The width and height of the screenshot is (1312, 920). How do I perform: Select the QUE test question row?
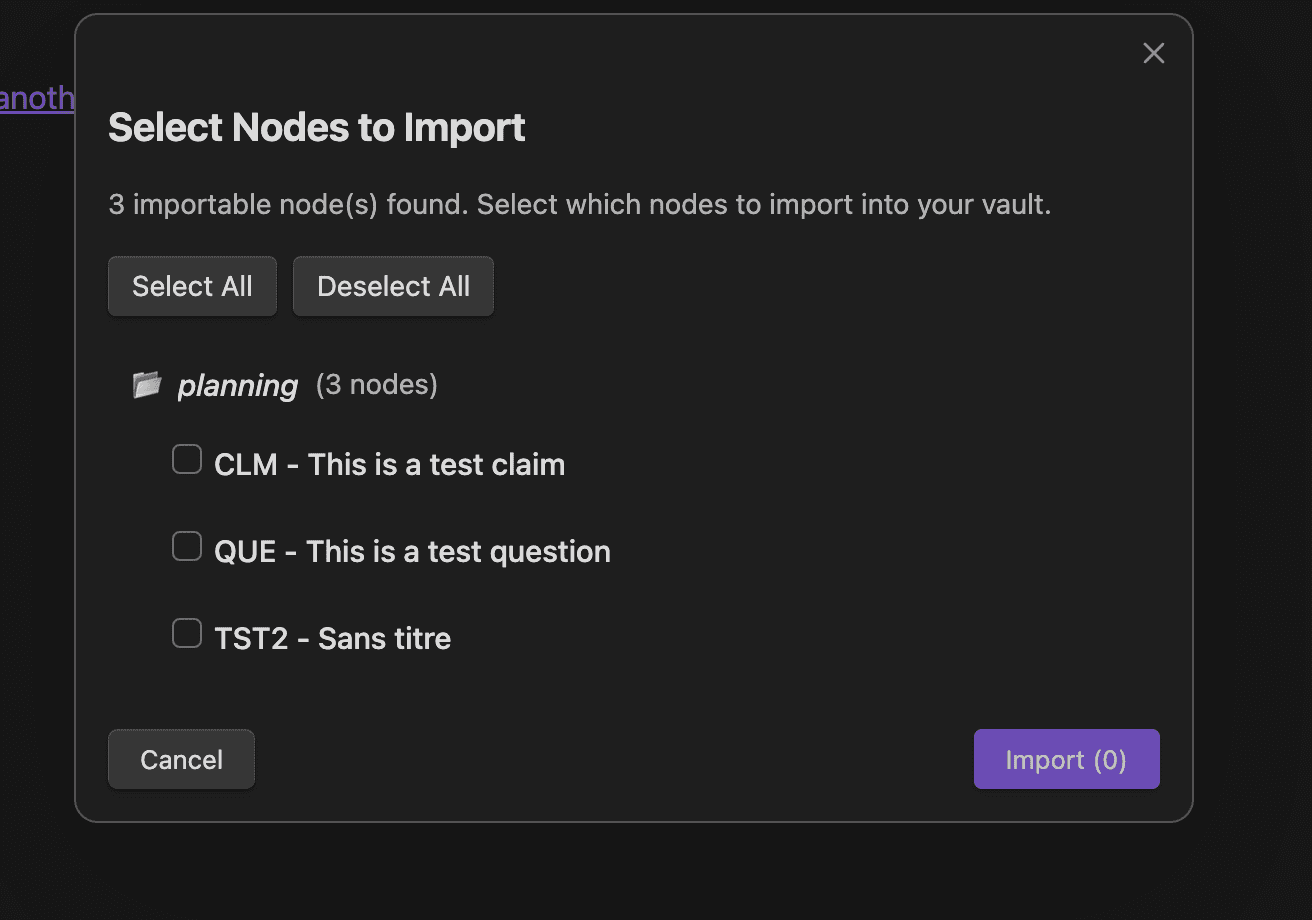(x=412, y=551)
